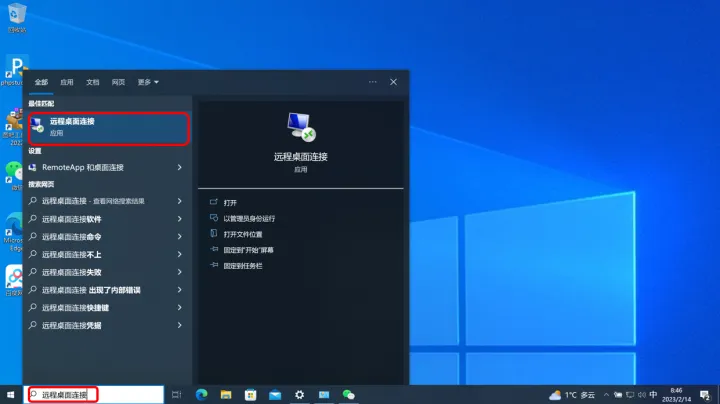Viewport: 720px width, 404px height.
Task: Click 以管理员身份运行 action
Action: tap(249, 219)
